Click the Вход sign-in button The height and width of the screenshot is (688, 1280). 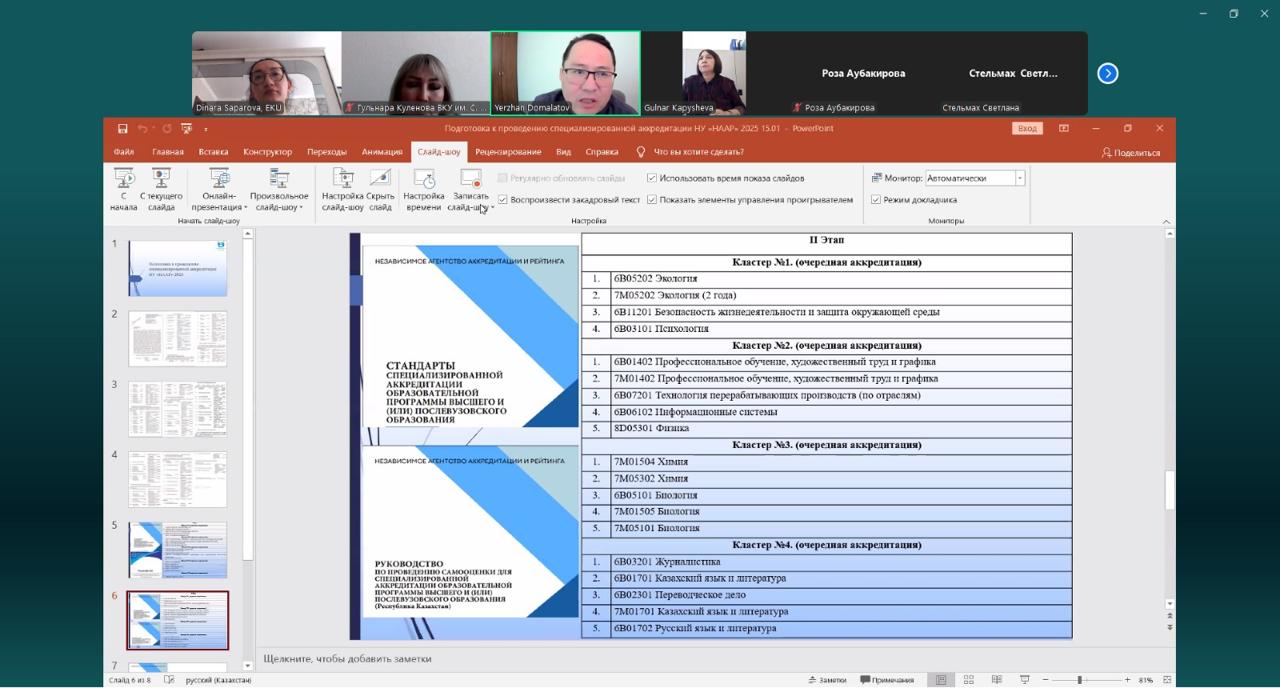coord(1026,129)
